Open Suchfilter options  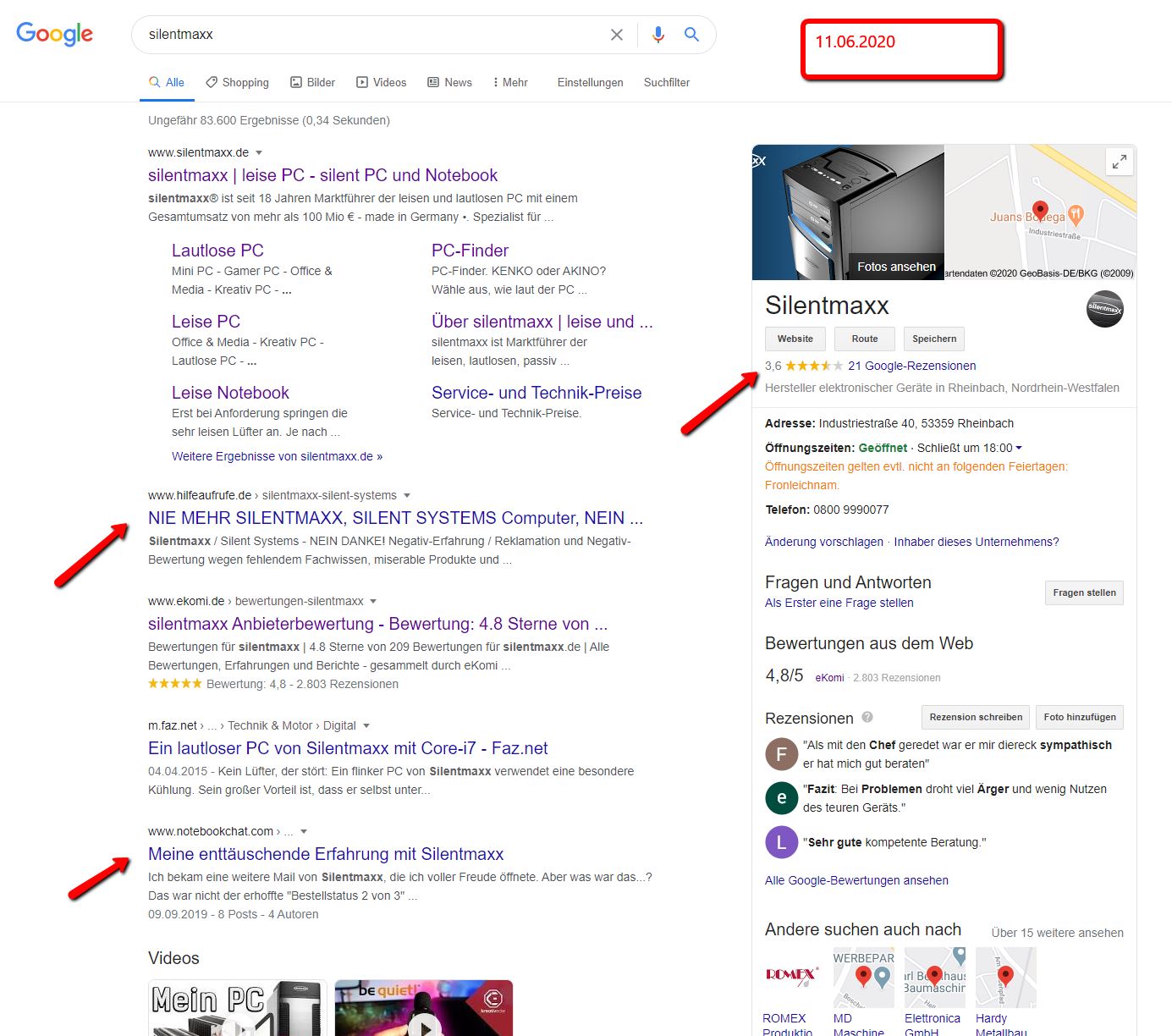coord(667,82)
